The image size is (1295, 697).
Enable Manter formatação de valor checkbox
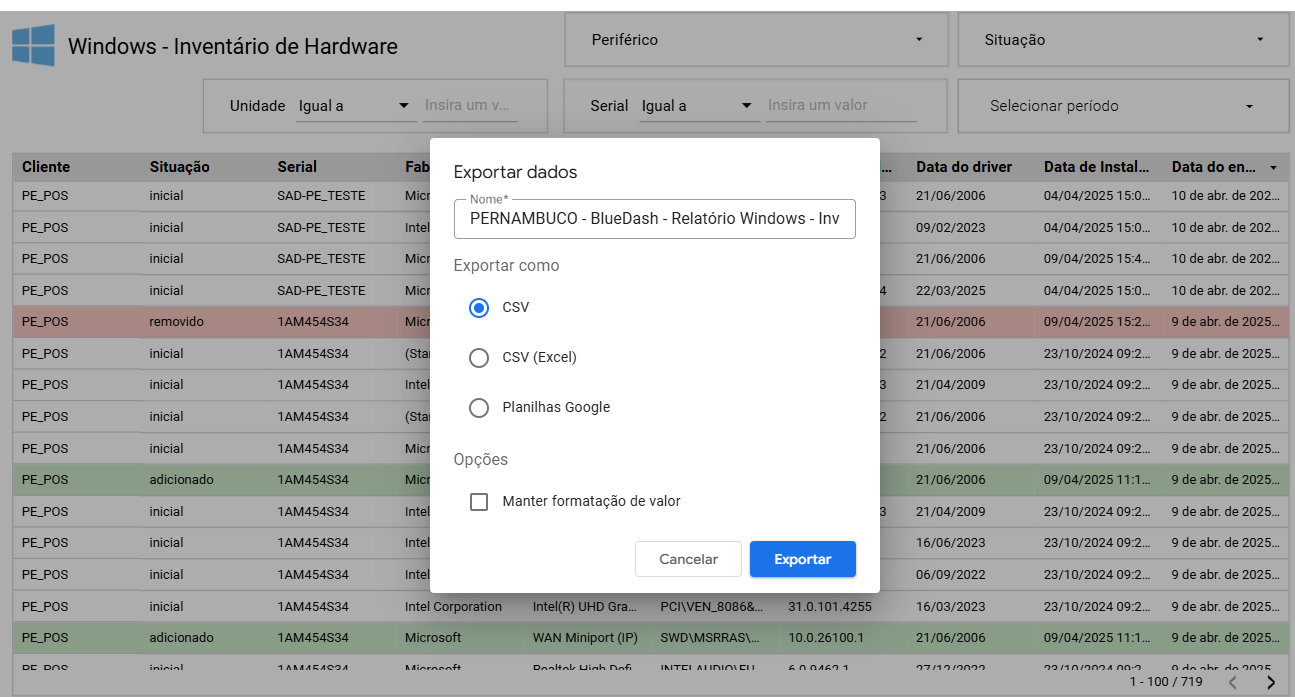(x=479, y=502)
